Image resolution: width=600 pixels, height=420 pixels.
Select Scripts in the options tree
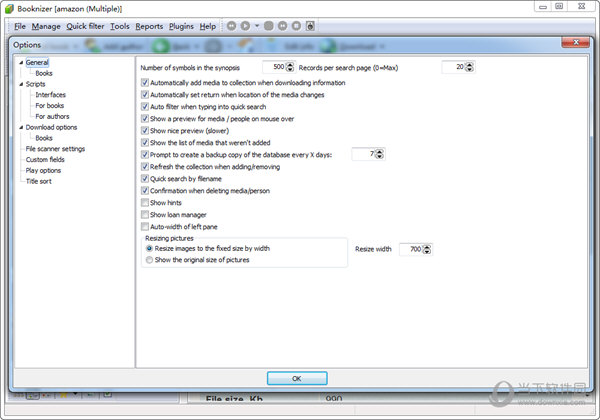[x=36, y=84]
